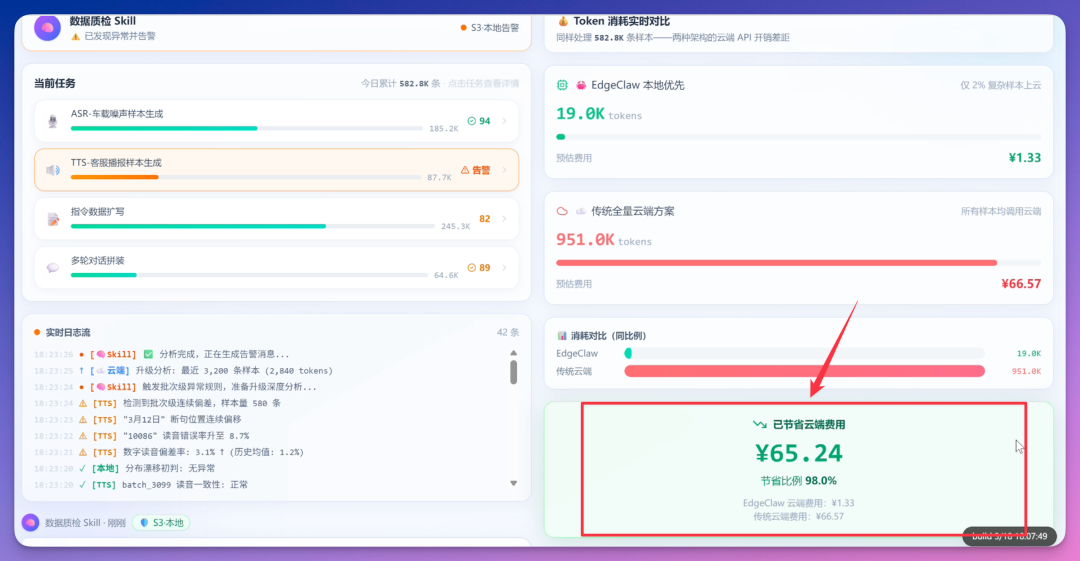The width and height of the screenshot is (1080, 561).
Task: Click the small avatar beside 数据质检 Skill · 刚刚
Action: point(30,522)
